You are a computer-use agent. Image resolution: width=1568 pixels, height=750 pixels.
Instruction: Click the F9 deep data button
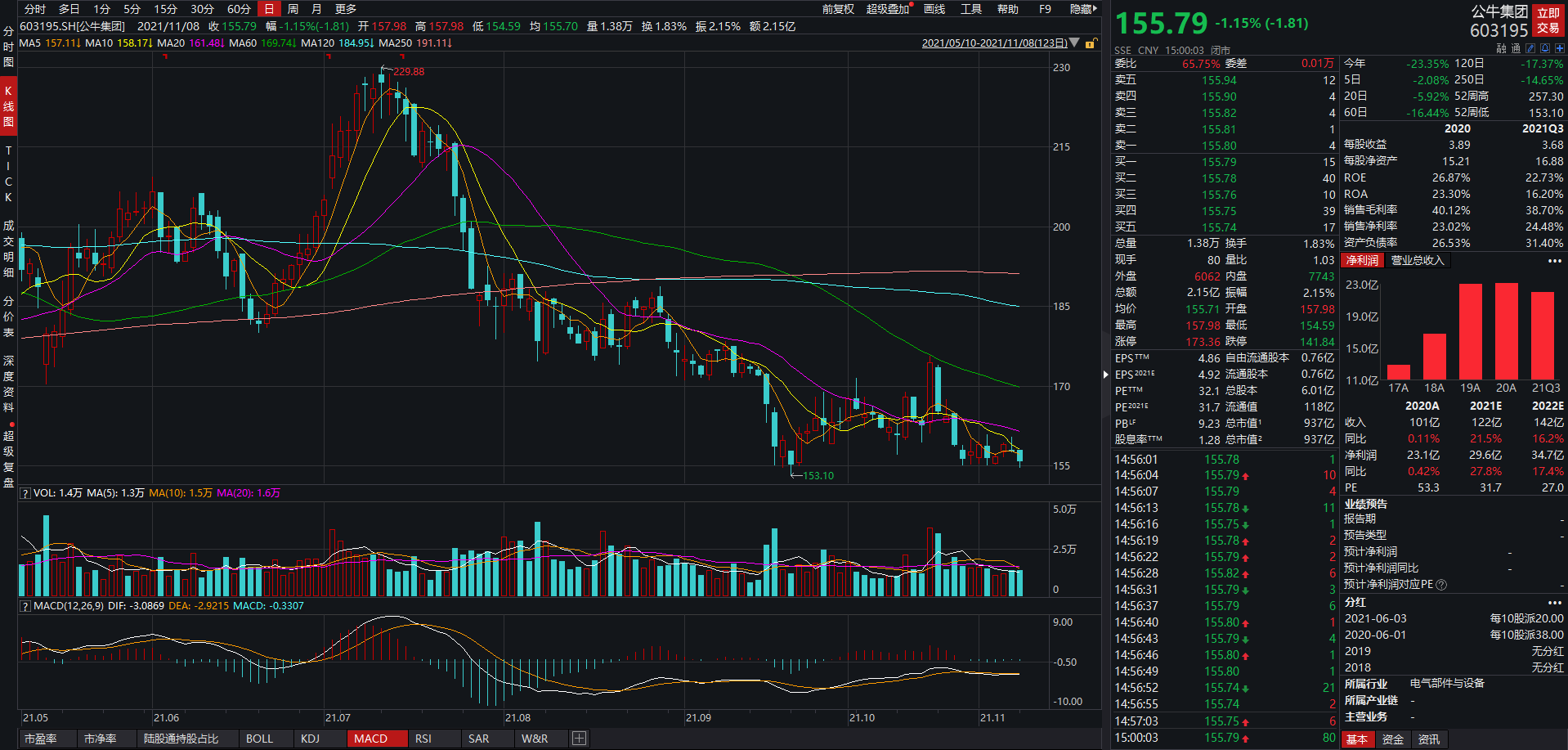(1045, 9)
